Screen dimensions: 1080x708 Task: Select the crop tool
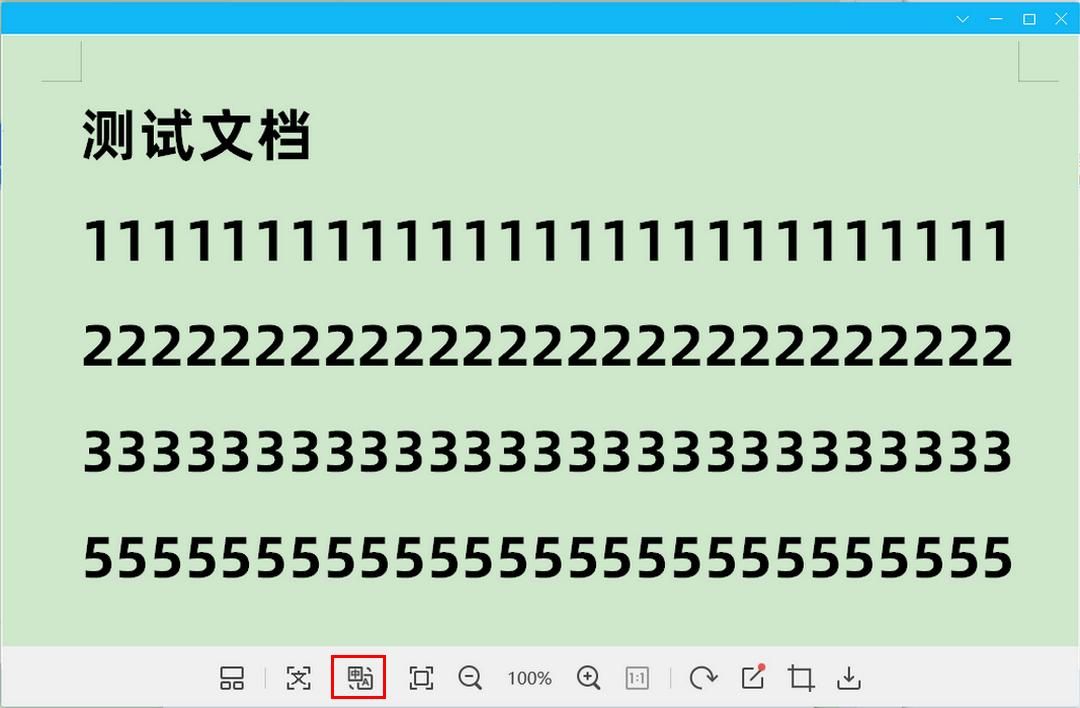point(800,678)
